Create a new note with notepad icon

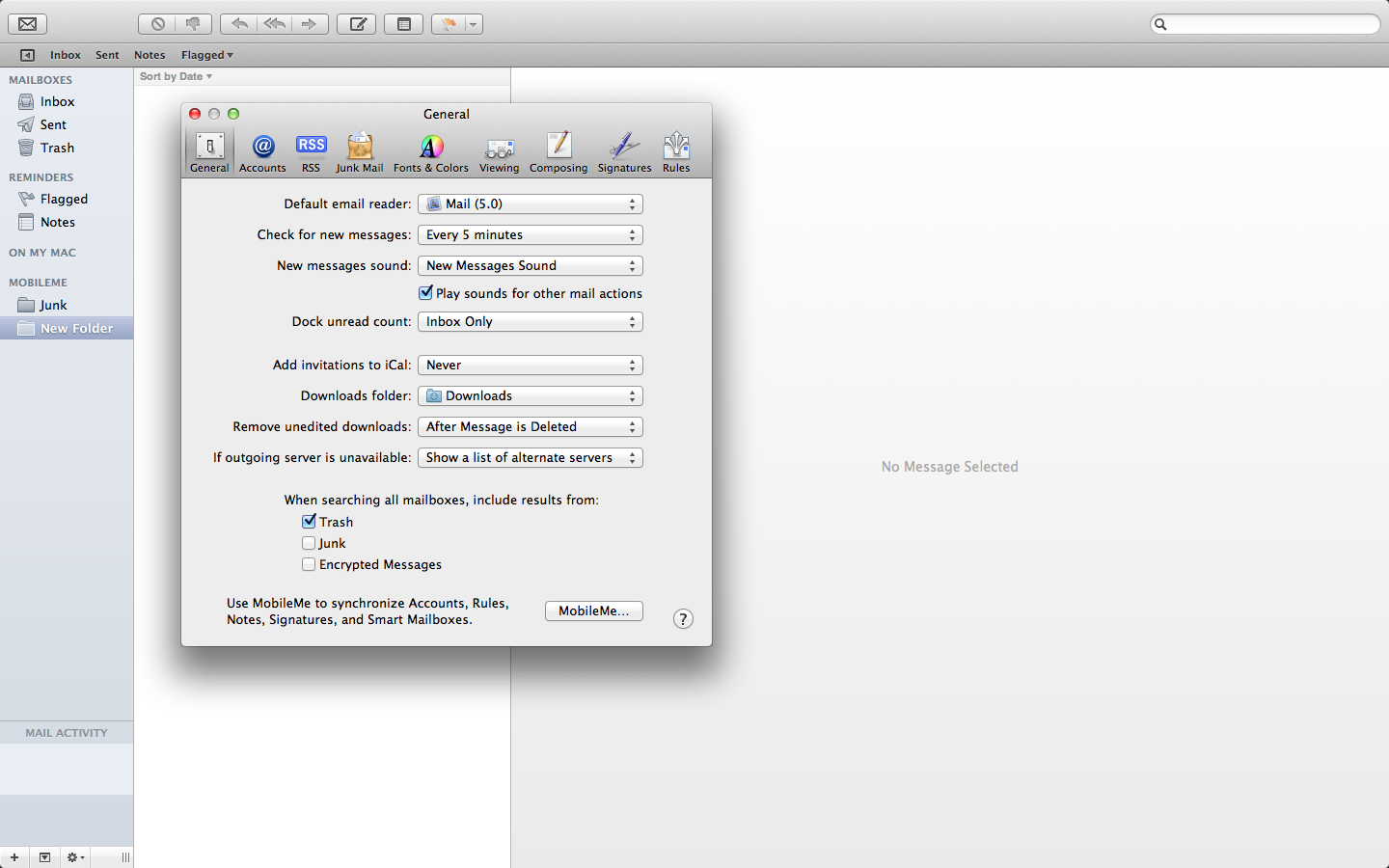tap(404, 24)
